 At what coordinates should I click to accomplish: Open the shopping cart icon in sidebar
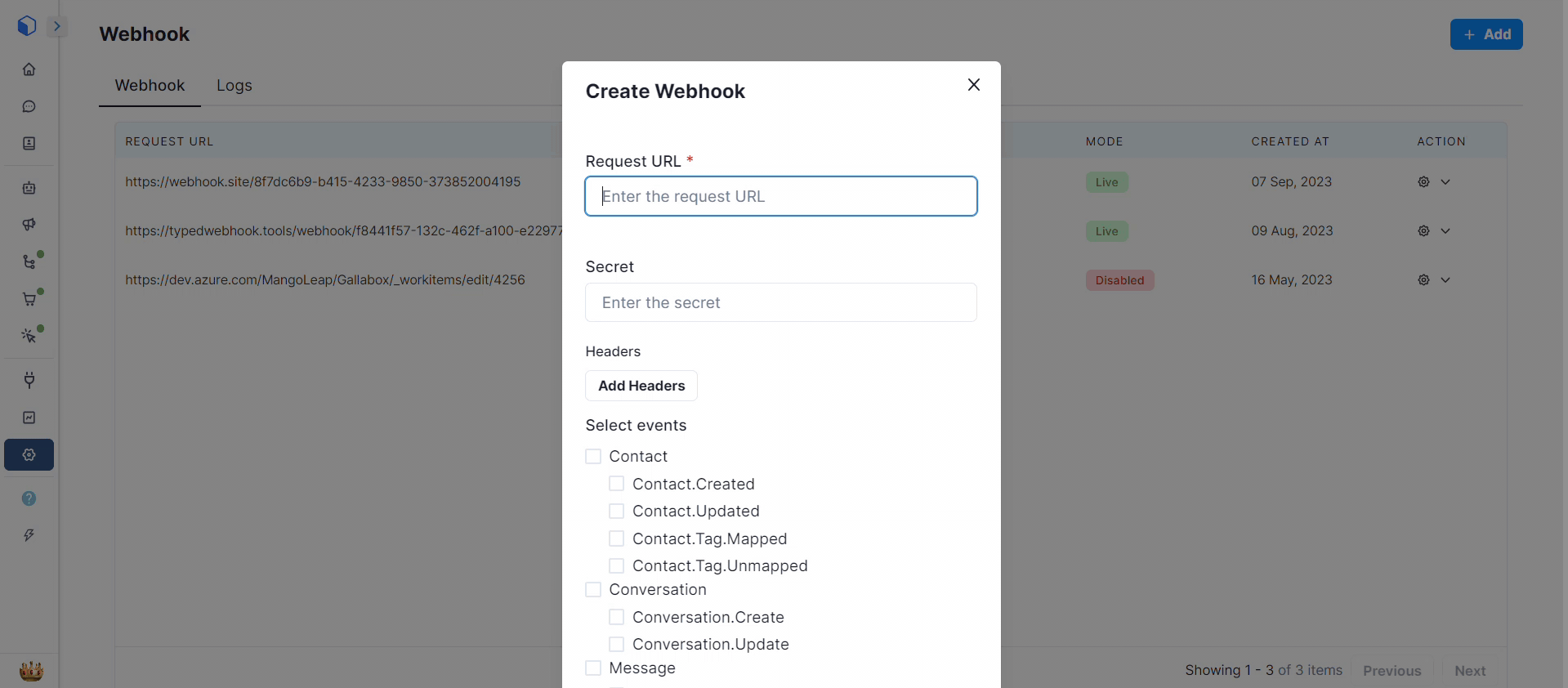click(x=29, y=299)
